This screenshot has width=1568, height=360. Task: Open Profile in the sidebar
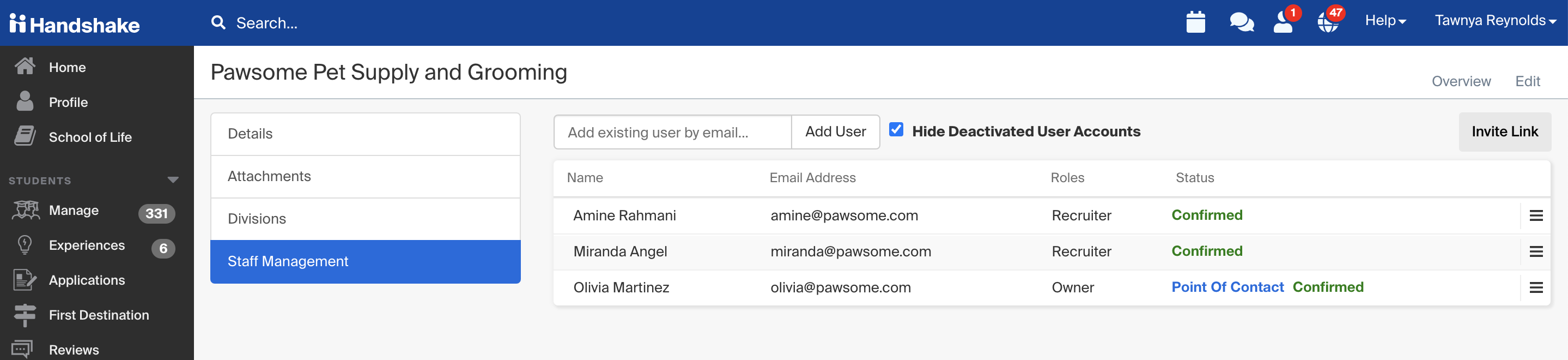[x=68, y=103]
